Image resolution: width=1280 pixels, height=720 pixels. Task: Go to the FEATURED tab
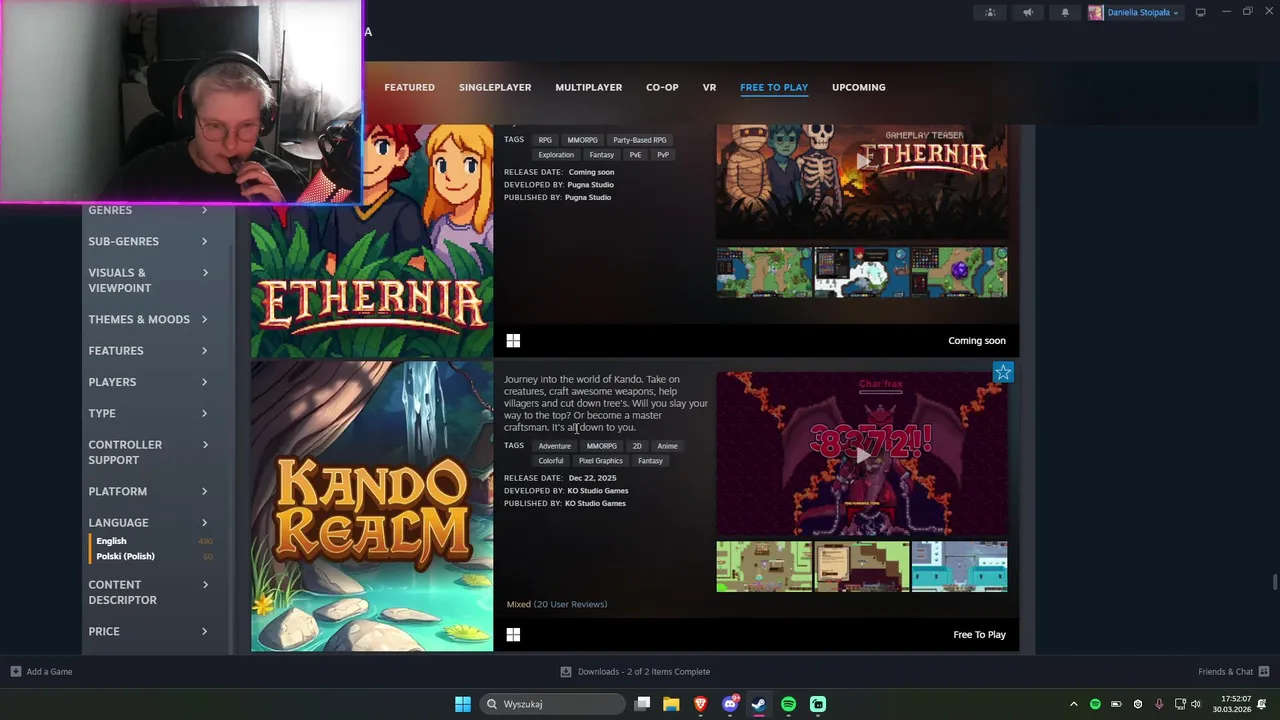(x=409, y=87)
